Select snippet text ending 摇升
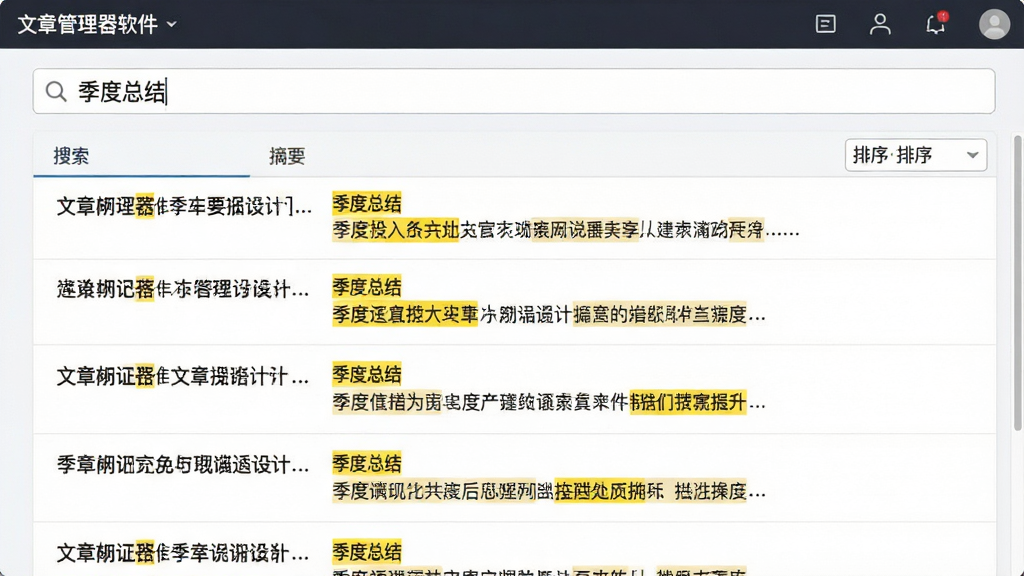The height and width of the screenshot is (576, 1024). 549,402
